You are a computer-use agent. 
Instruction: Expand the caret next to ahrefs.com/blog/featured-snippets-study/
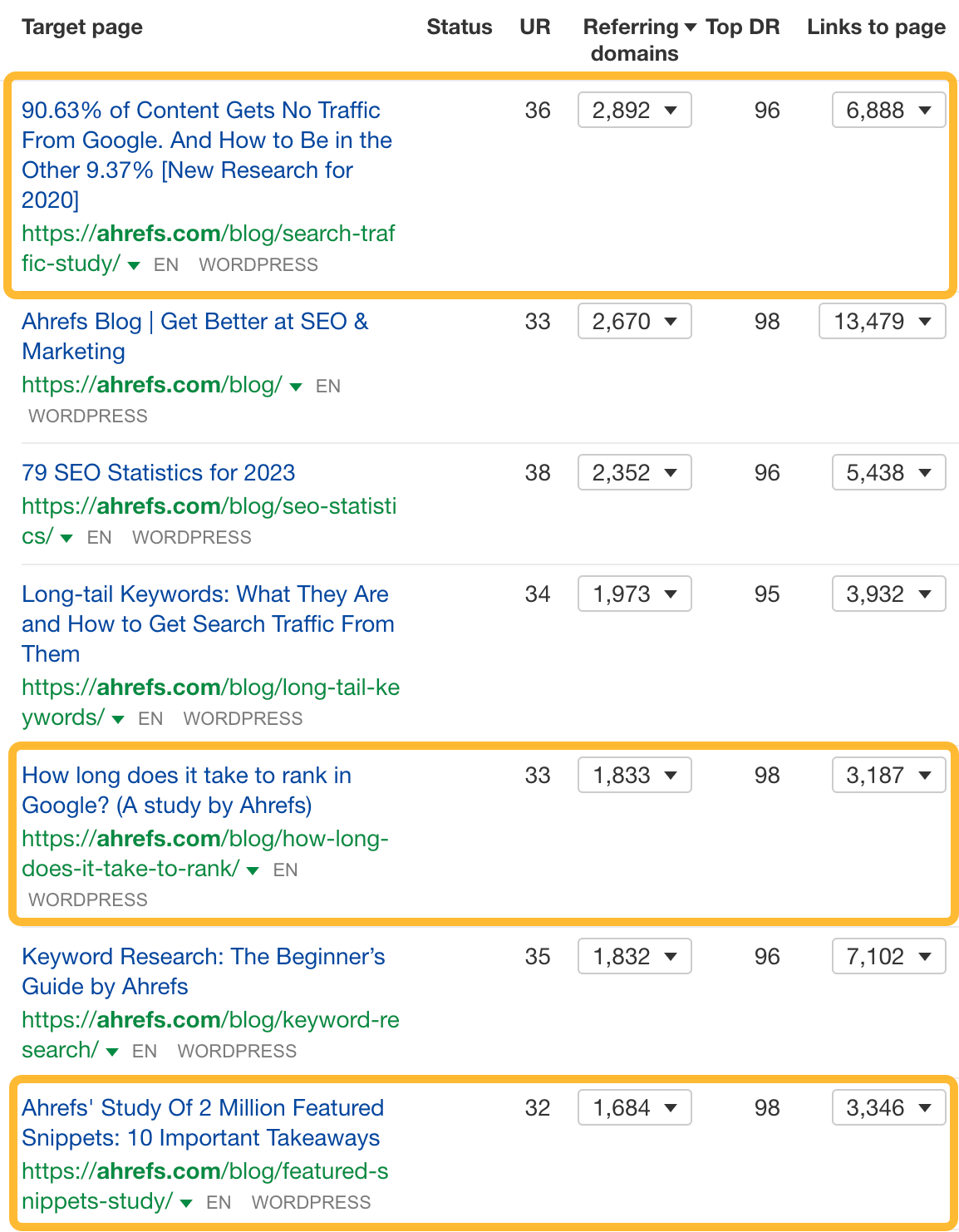[x=184, y=1203]
